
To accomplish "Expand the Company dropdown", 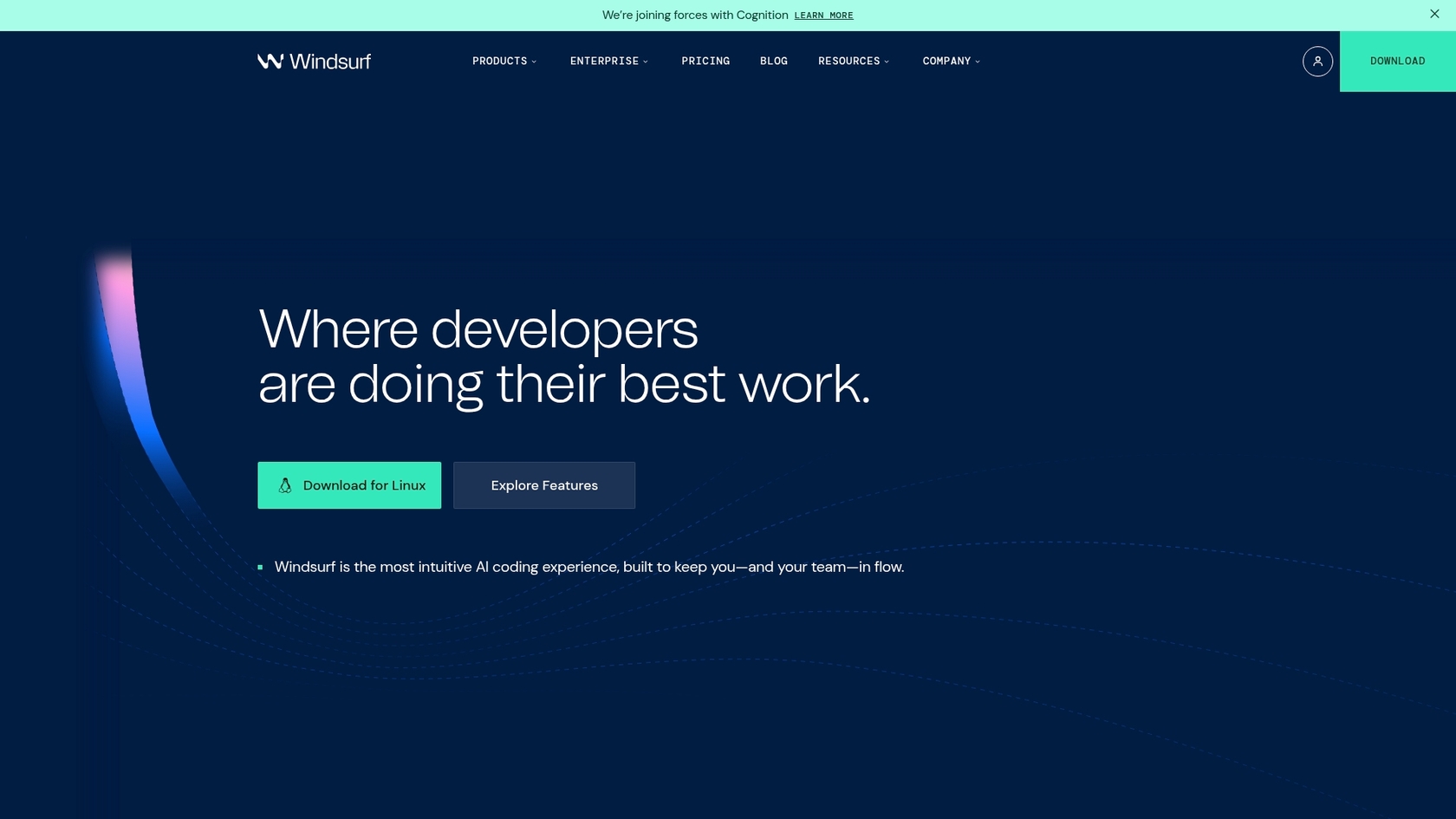I will [946, 61].
